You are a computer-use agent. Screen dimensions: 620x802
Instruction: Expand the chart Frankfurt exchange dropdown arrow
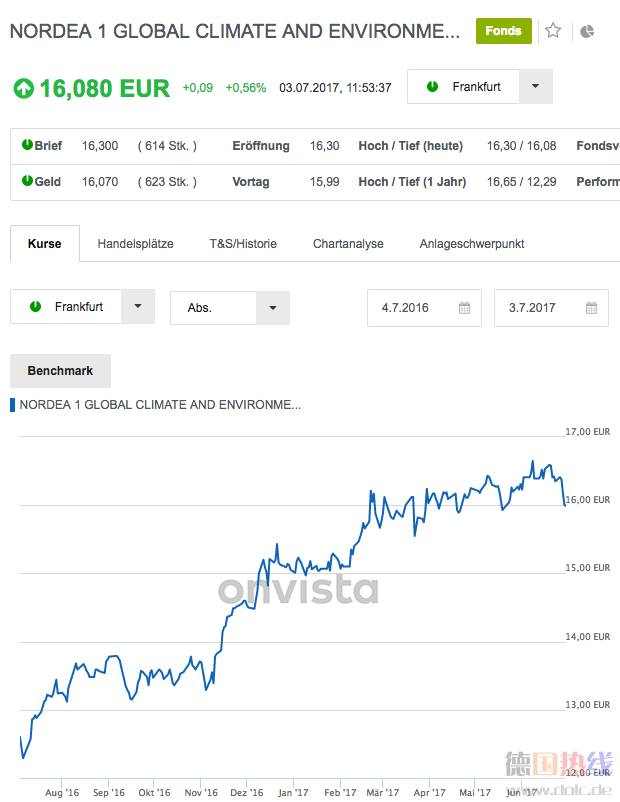click(x=138, y=306)
